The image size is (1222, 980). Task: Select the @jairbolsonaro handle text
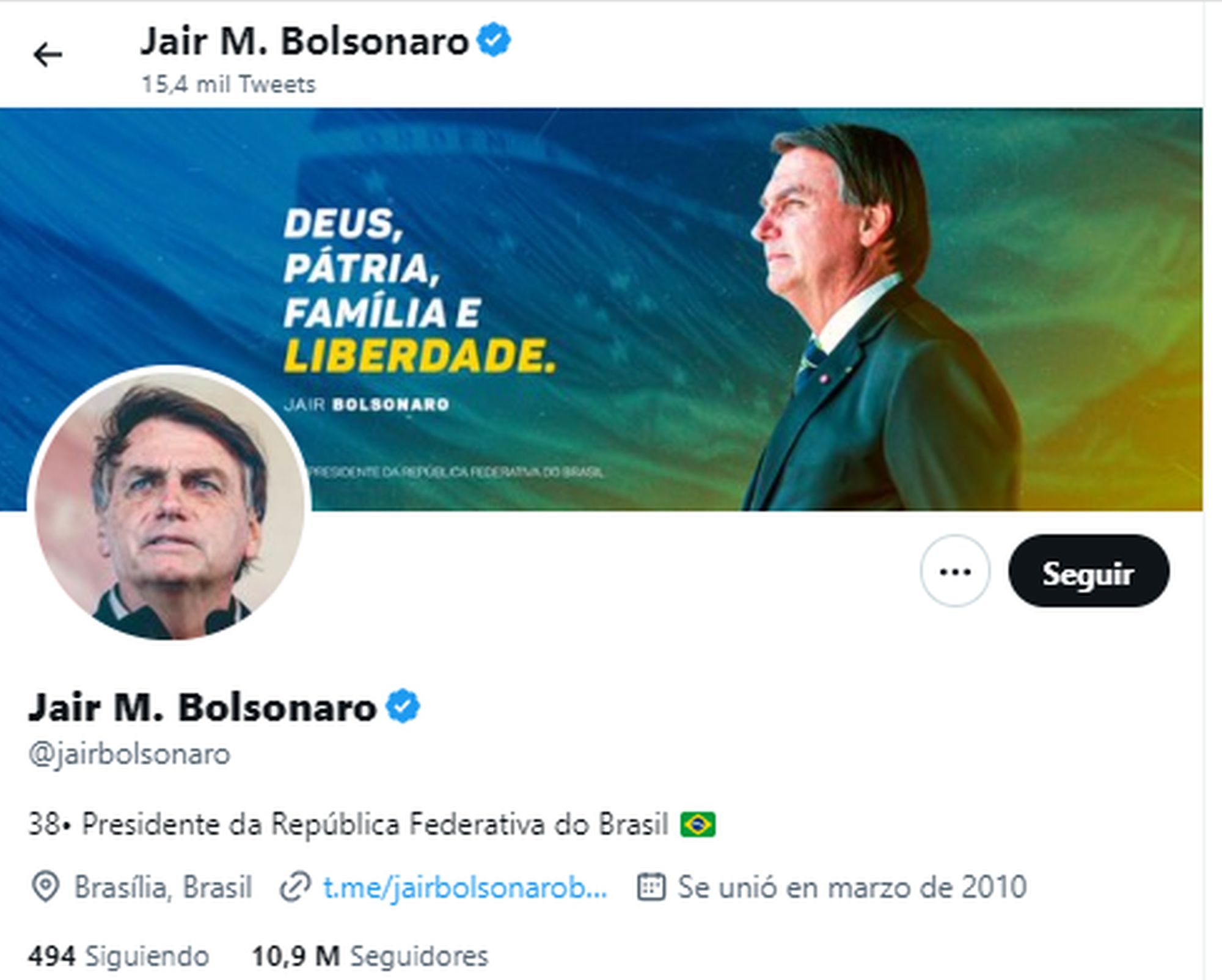click(130, 754)
